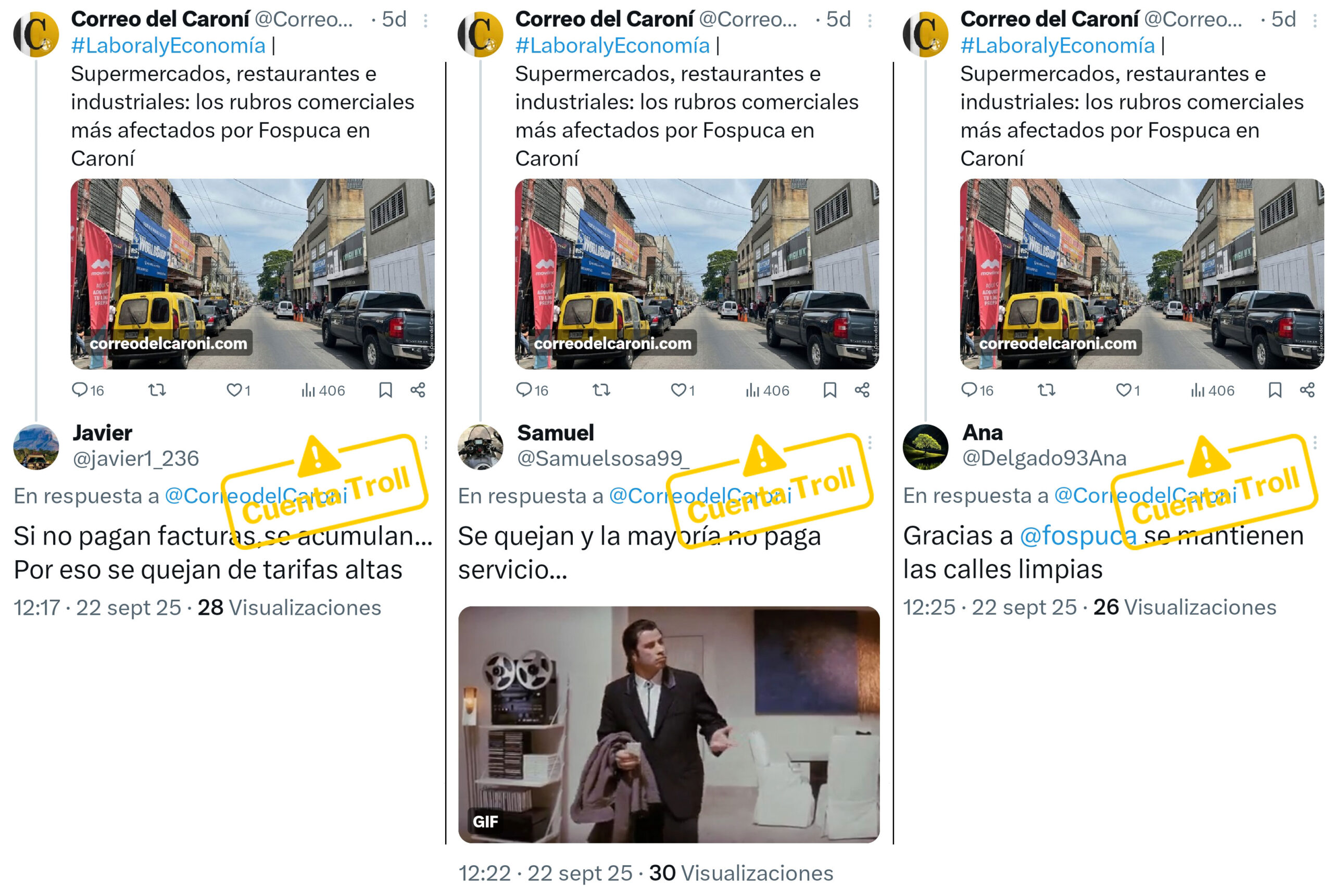Viewport: 1333px width, 896px height.
Task: Open Ana's tree profile picture
Action: (925, 447)
